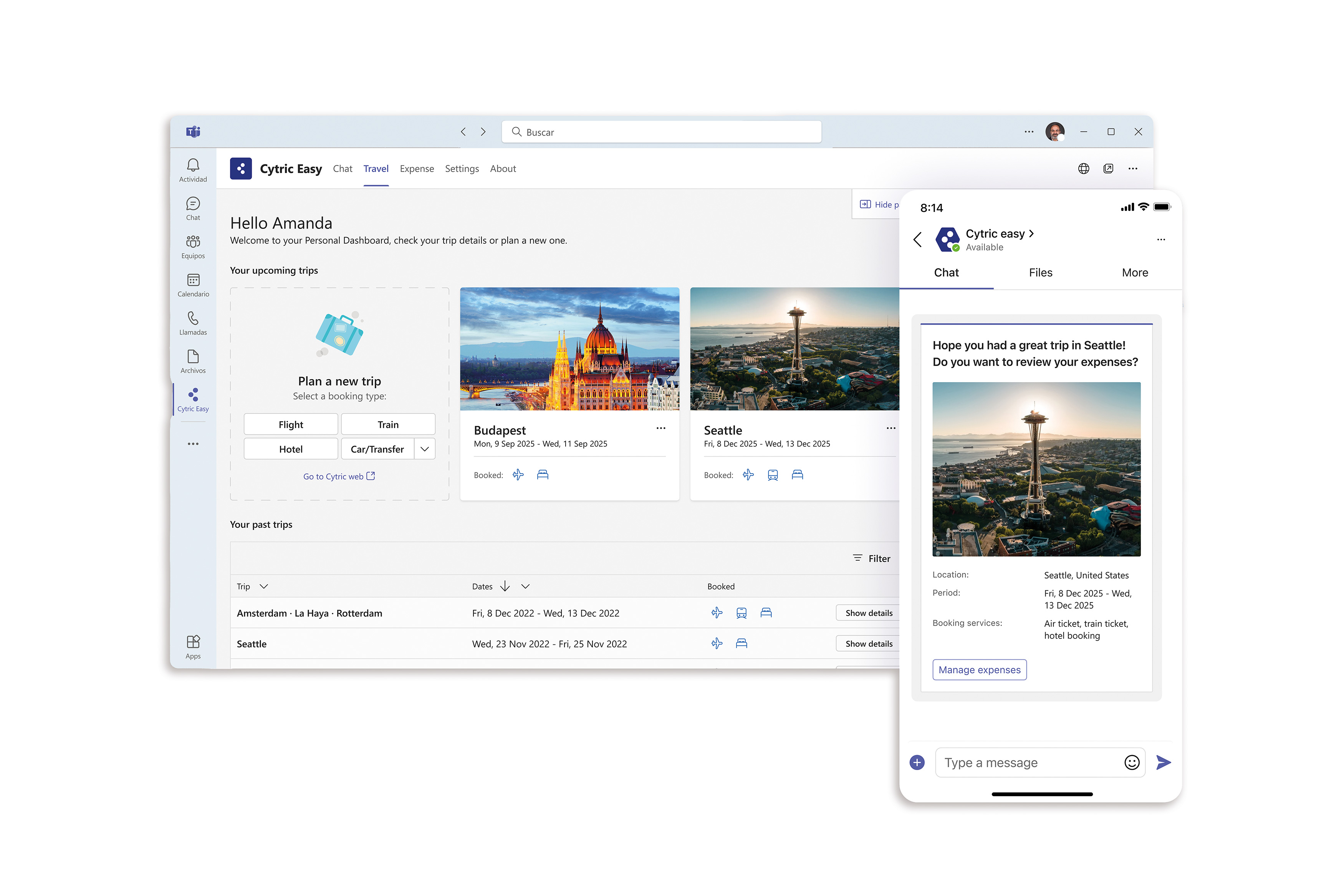Expand Trip column dropdown chevron

pyautogui.click(x=263, y=586)
